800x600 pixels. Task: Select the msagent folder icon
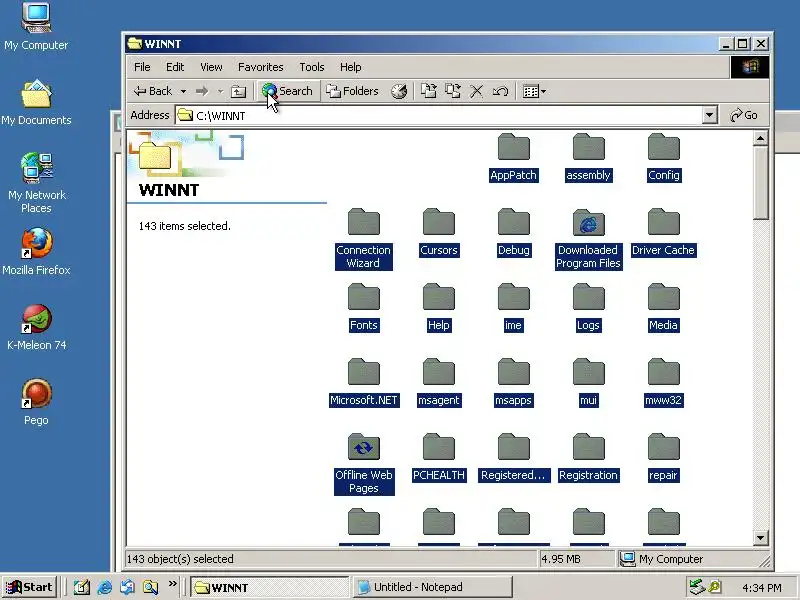[438, 372]
